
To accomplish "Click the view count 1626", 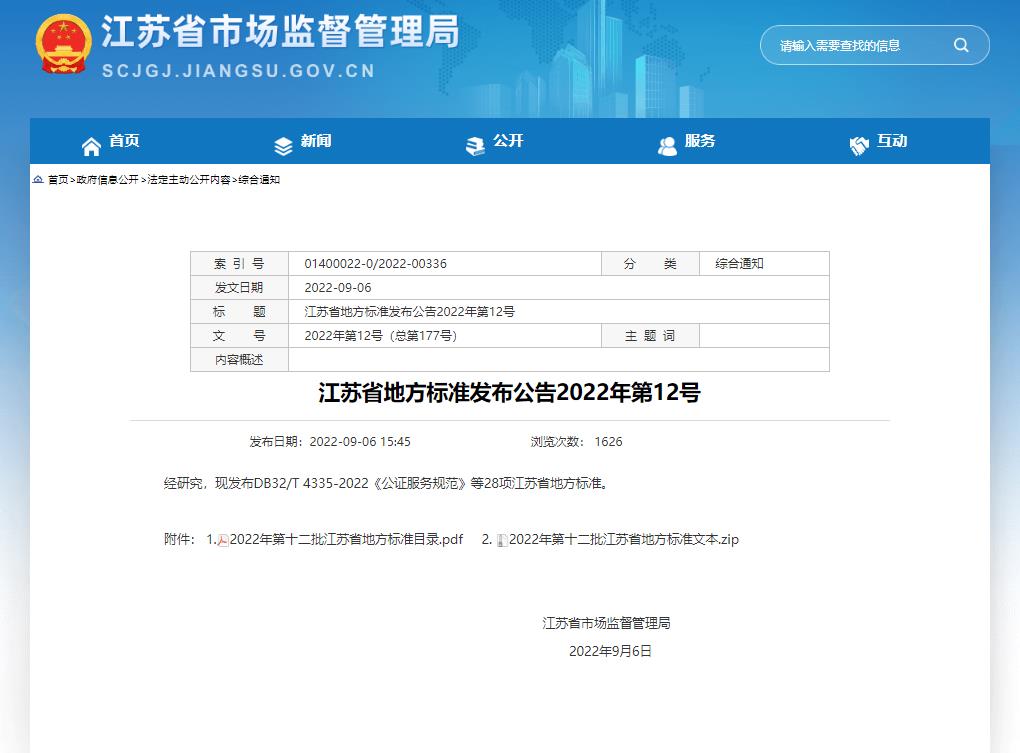I will (x=608, y=442).
